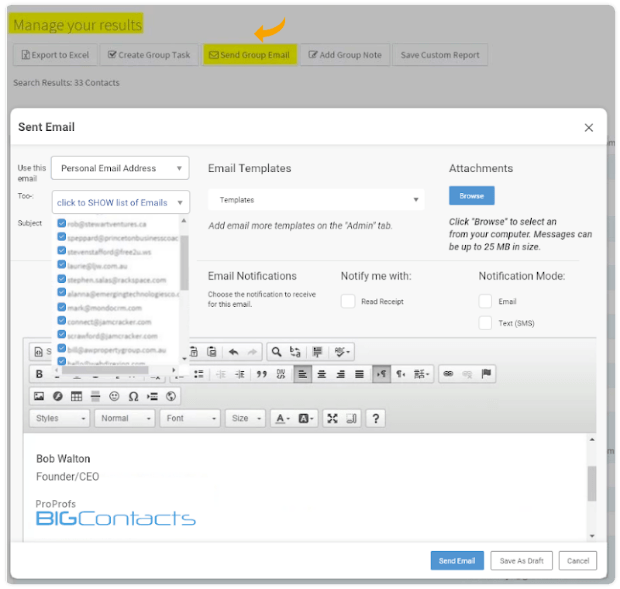
Task: Open the text color picker
Action: (x=283, y=418)
